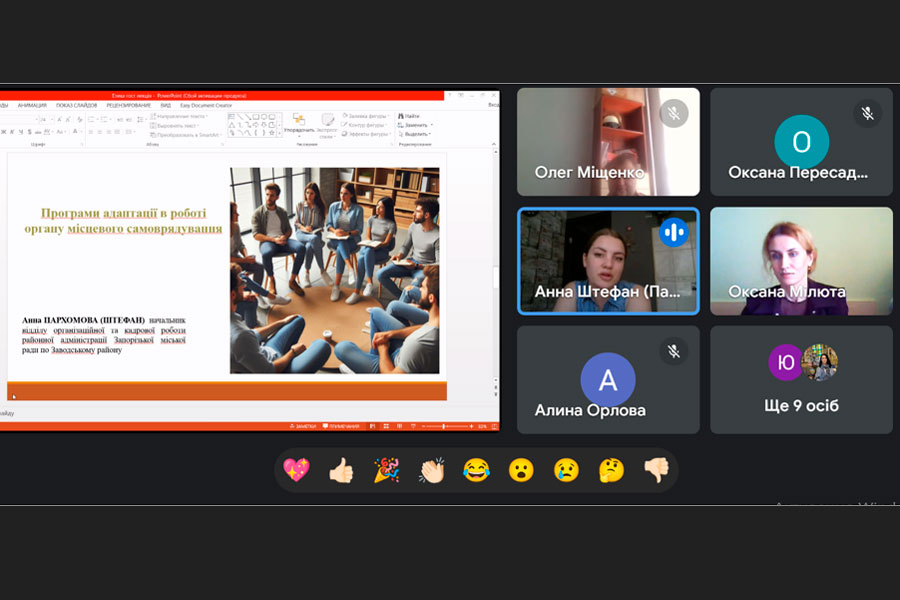This screenshot has width=900, height=600.
Task: Click speaking indicator on Анна Штефан tile
Action: [x=674, y=232]
